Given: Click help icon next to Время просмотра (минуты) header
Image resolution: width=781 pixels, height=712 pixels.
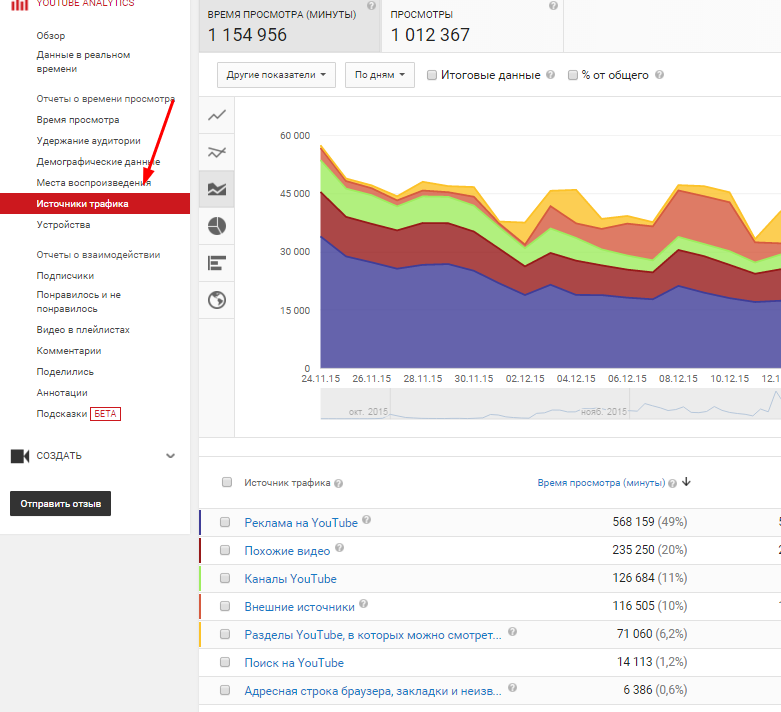Looking at the screenshot, I should click(x=371, y=5).
